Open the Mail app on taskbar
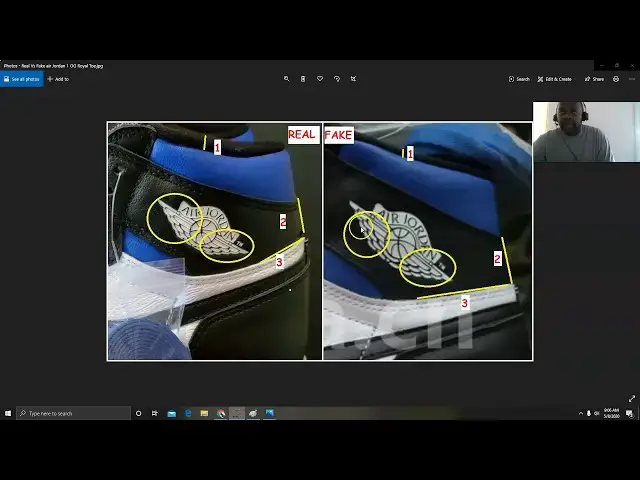 coord(172,413)
